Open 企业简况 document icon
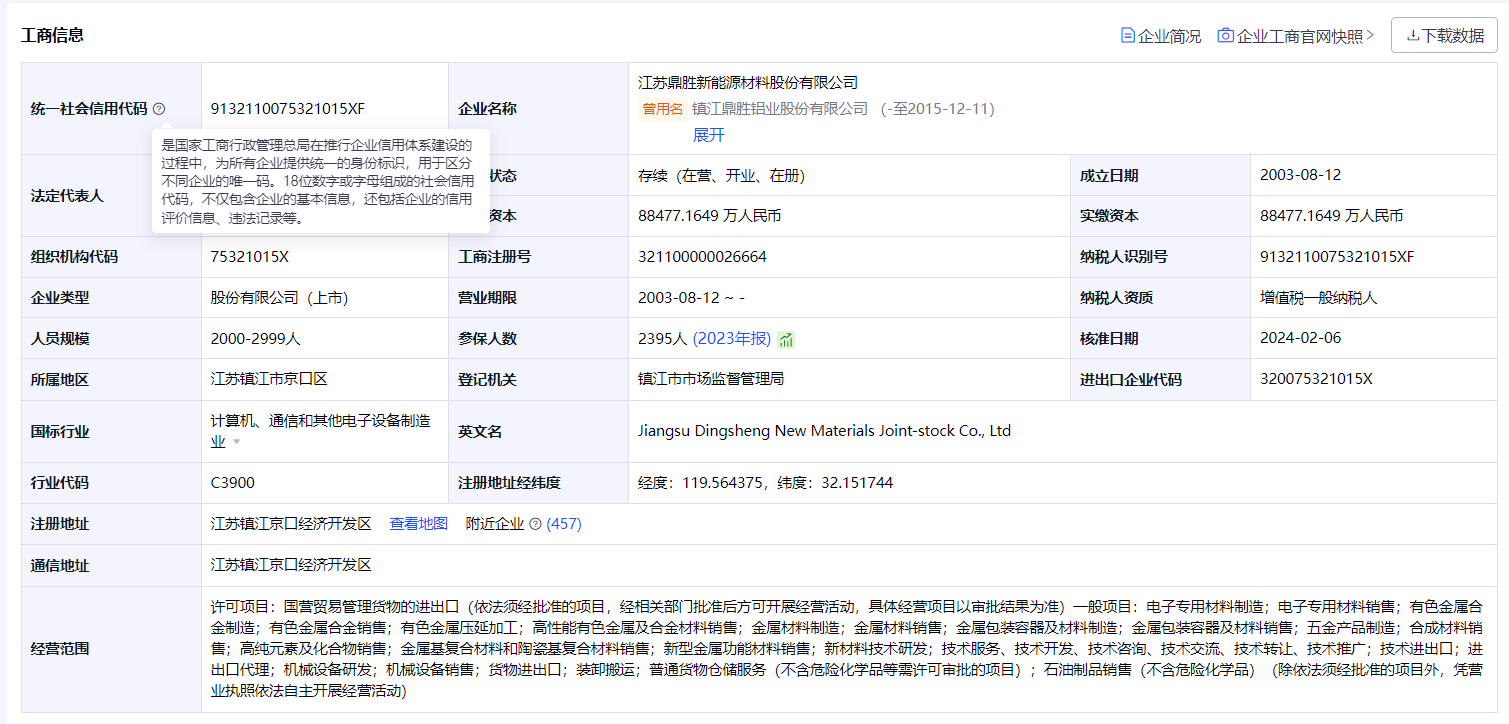 pos(1128,35)
